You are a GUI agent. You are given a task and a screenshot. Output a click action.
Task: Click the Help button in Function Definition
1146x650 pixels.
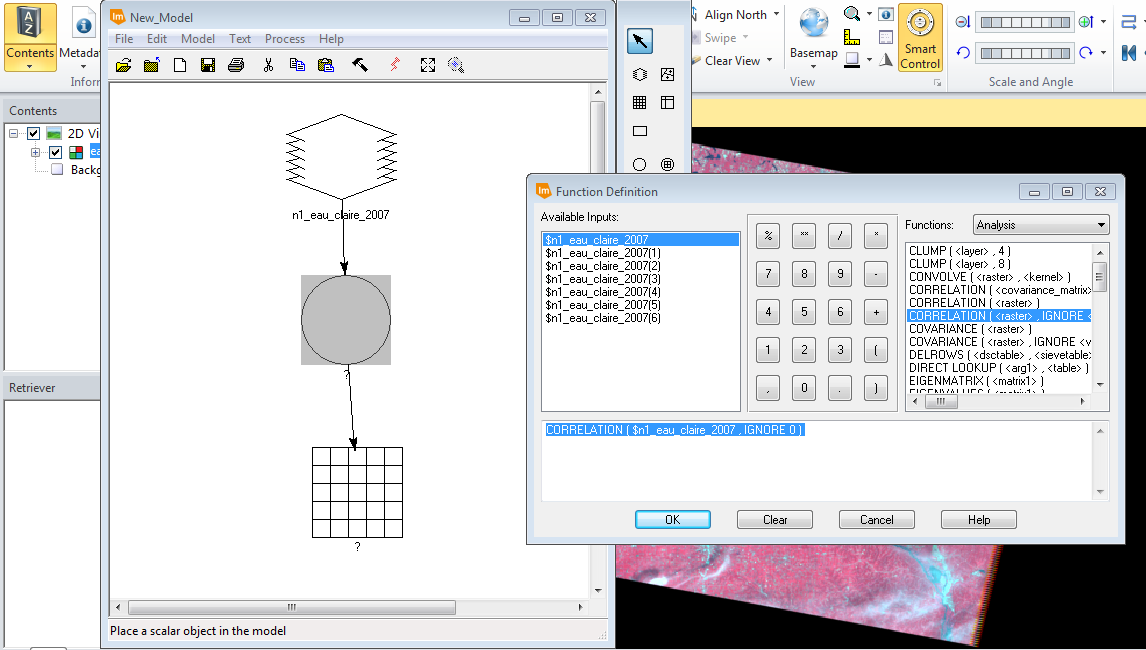(979, 520)
